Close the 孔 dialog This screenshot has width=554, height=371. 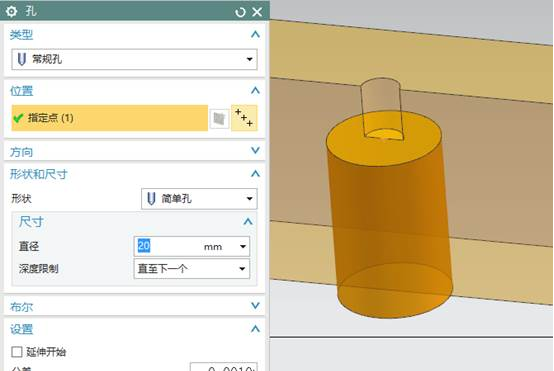pos(257,12)
